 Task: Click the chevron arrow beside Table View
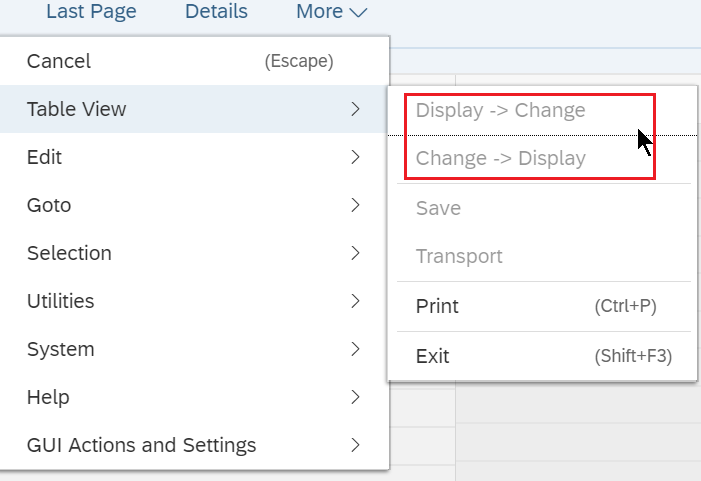[x=355, y=109]
